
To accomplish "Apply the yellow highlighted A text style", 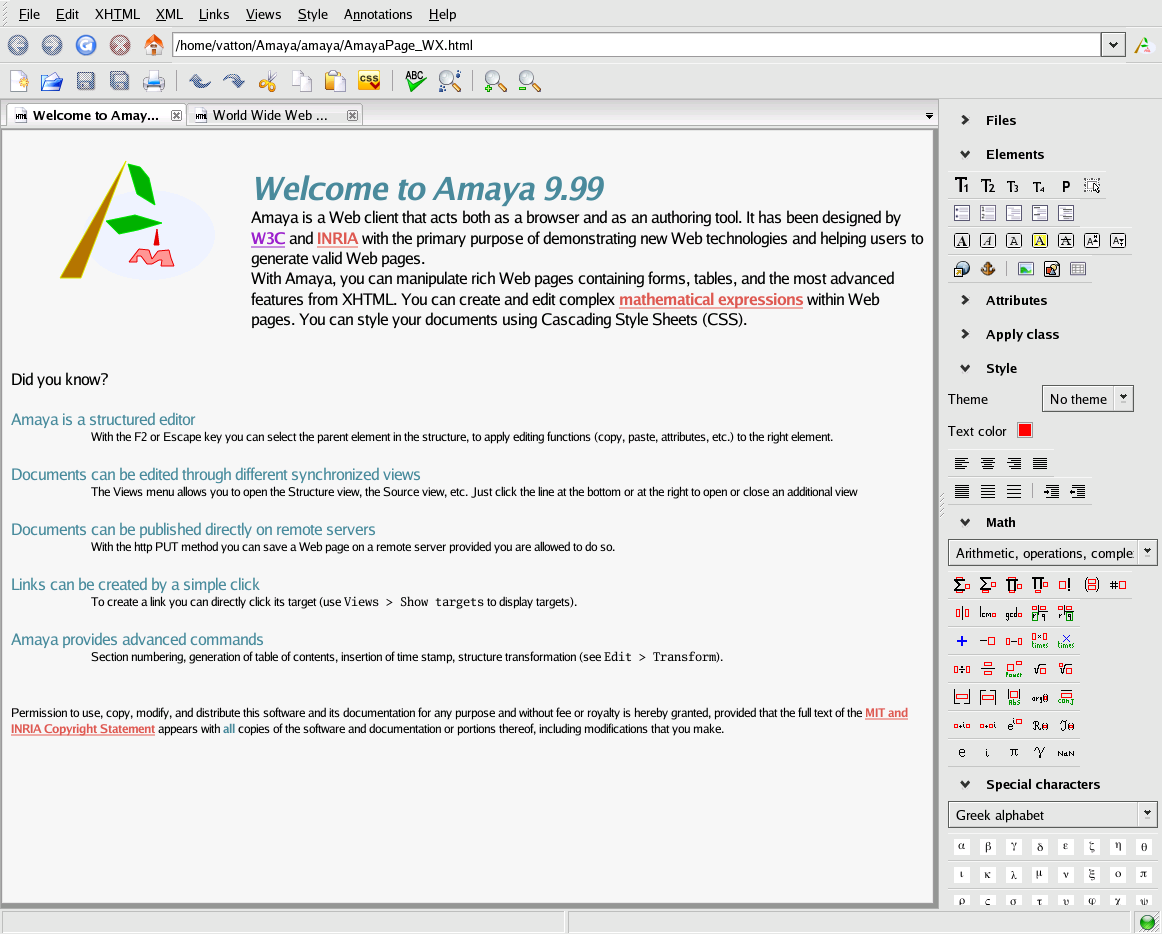I will tap(1040, 241).
